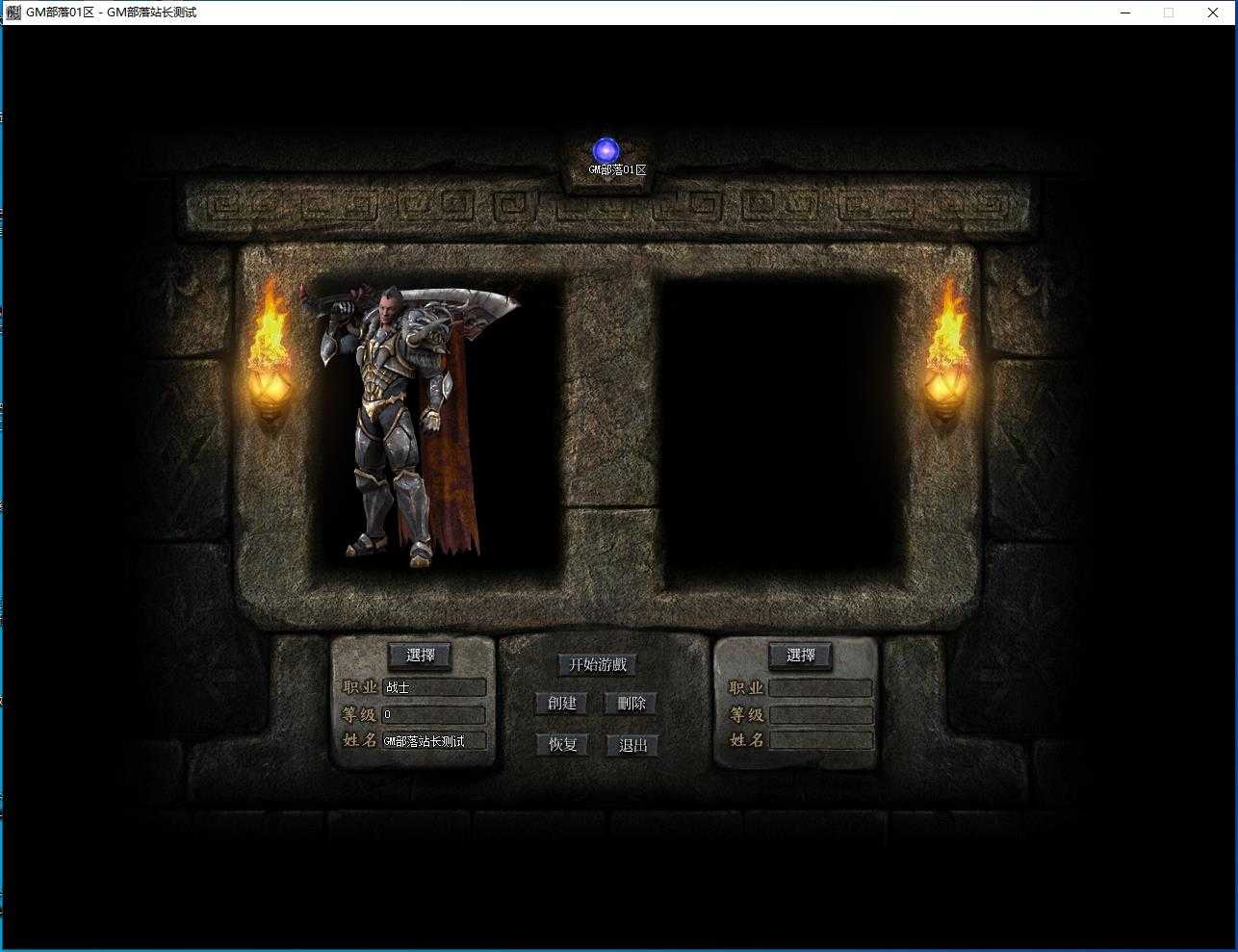The image size is (1238, 952).
Task: Click the left 等级 field showing 0
Action: point(434,714)
